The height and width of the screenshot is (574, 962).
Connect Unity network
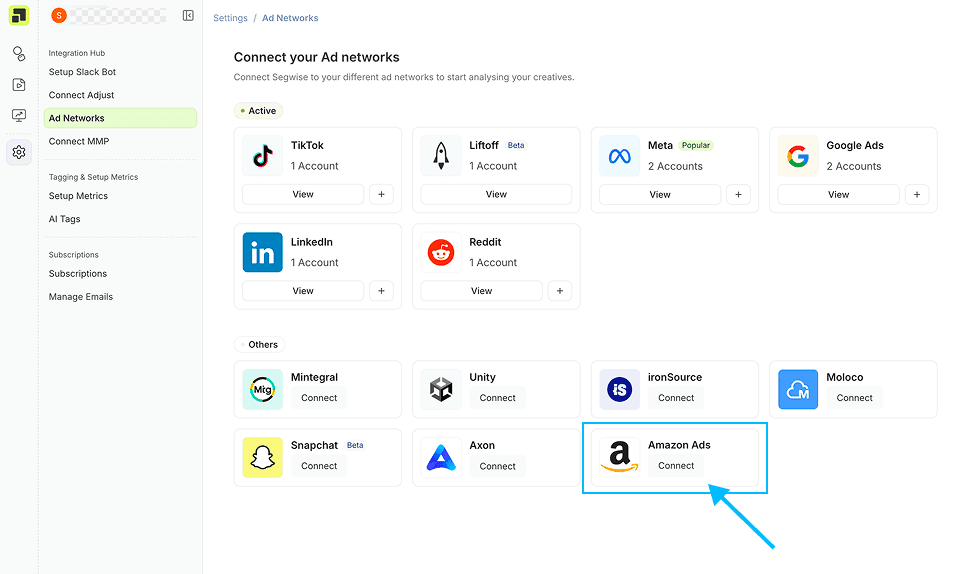[498, 398]
